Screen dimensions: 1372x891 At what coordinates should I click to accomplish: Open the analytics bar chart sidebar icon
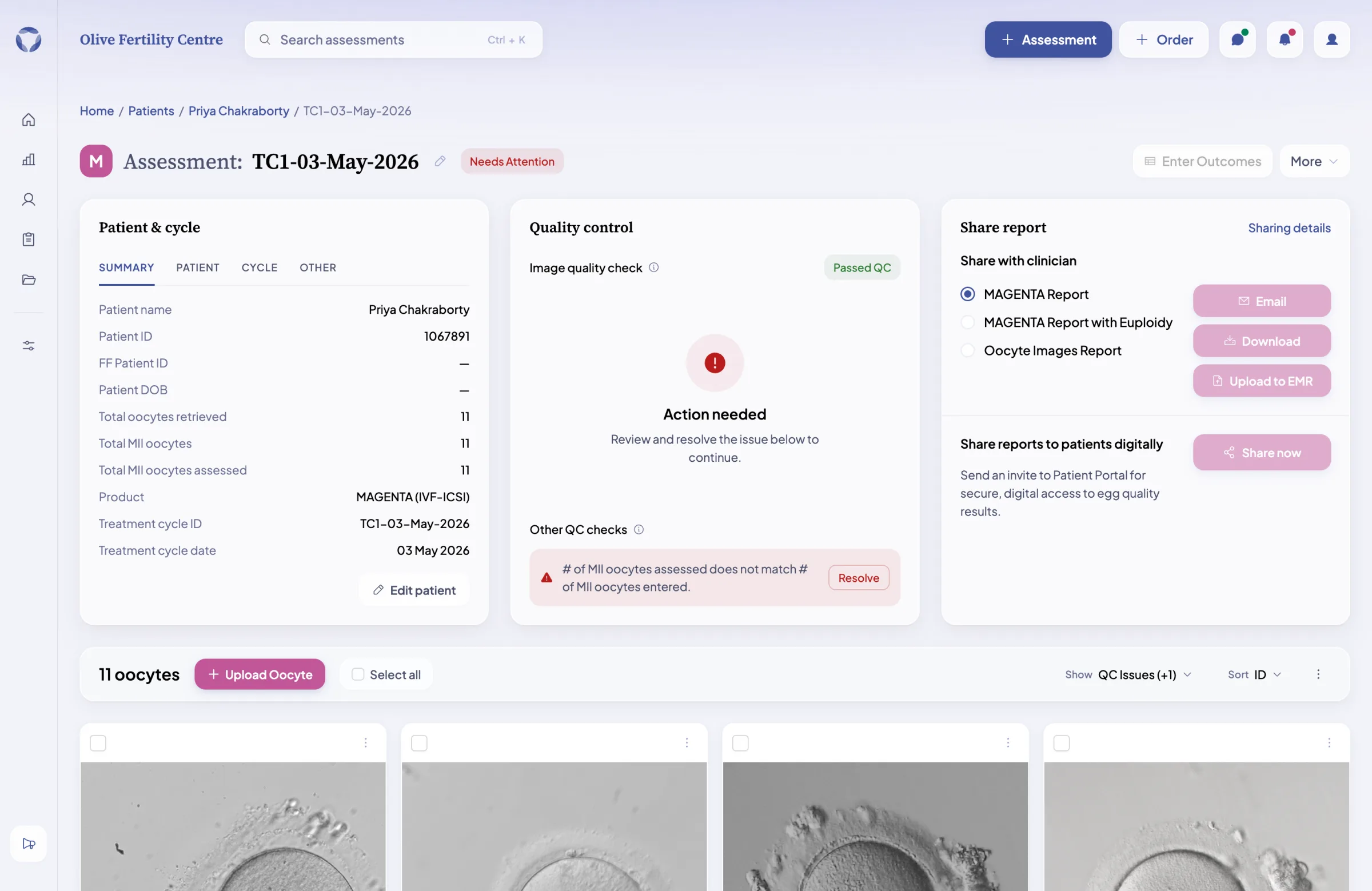click(x=28, y=159)
